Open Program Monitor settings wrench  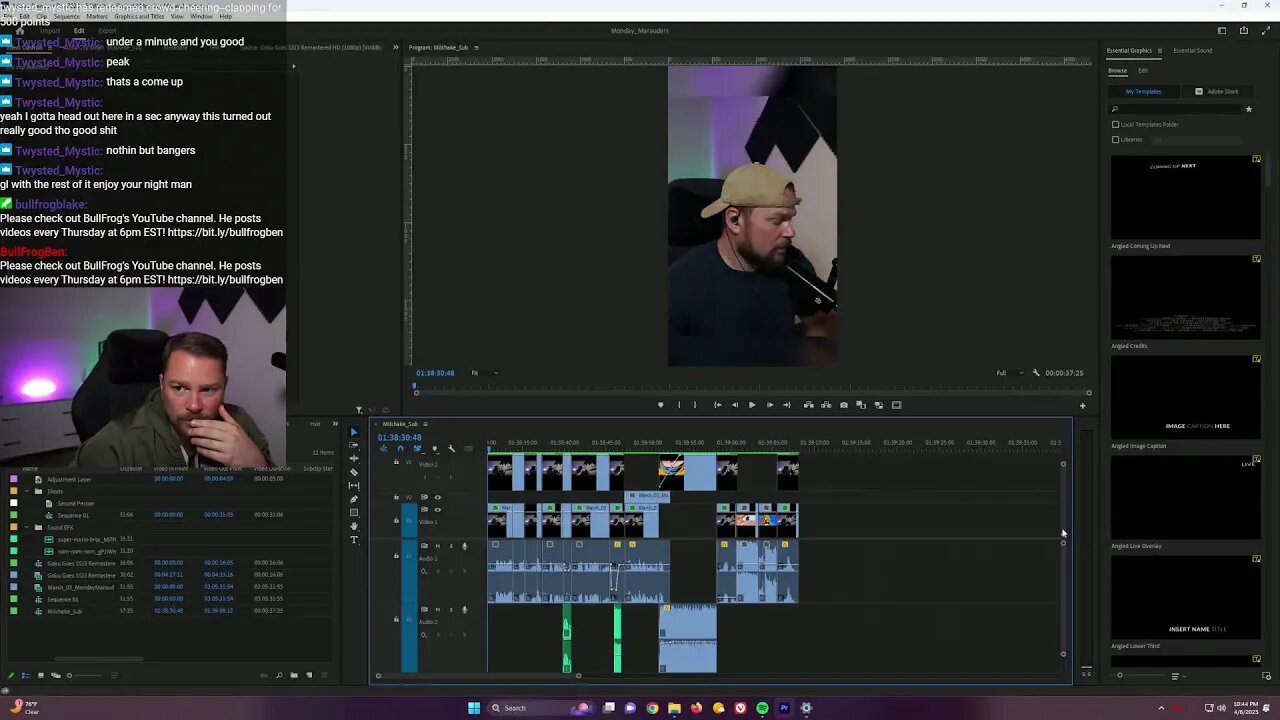[1036, 373]
